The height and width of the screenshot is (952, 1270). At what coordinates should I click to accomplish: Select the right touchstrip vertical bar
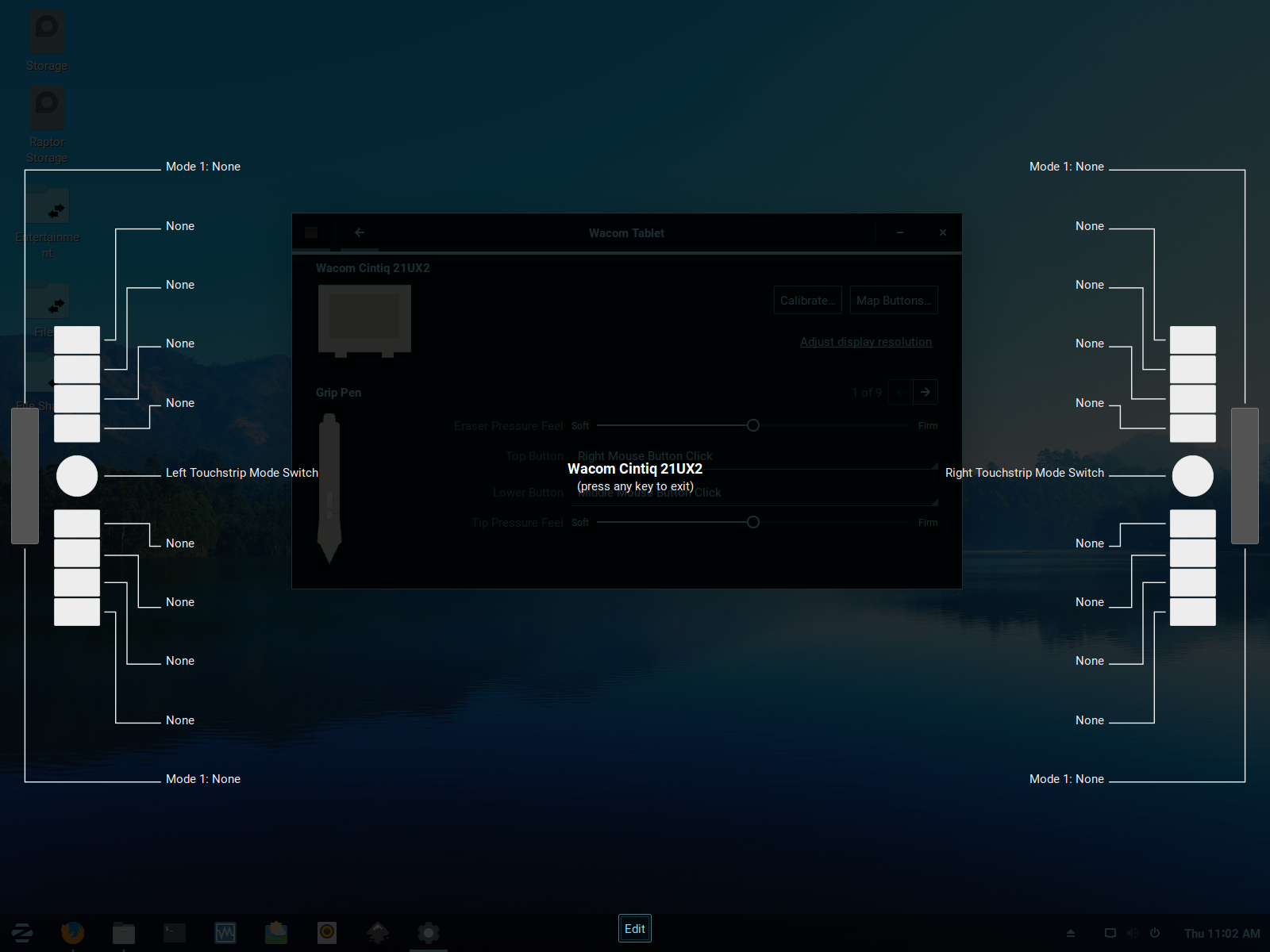tap(1245, 476)
